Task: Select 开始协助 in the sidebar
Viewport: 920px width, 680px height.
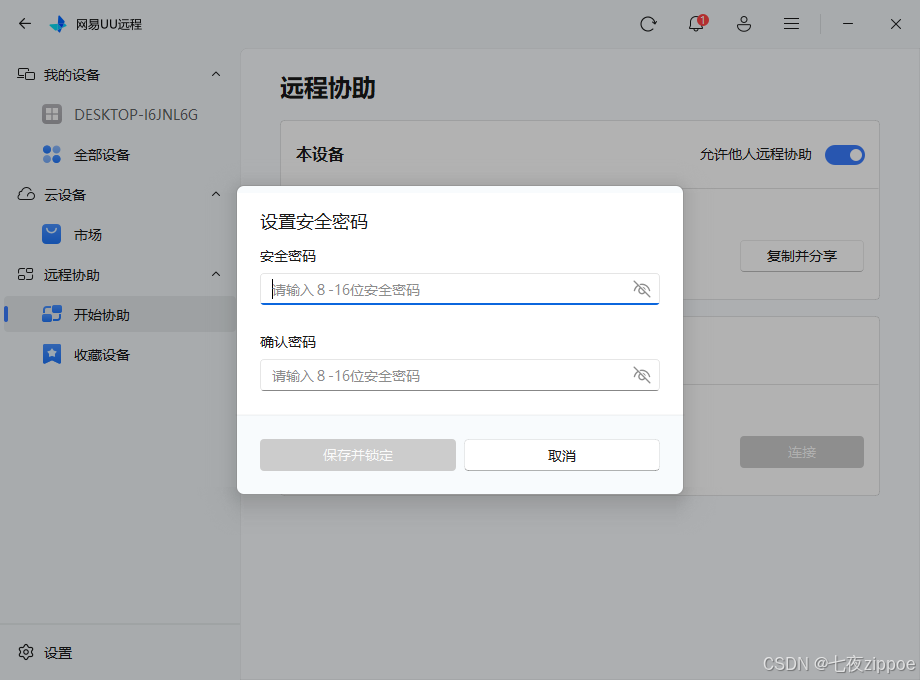Action: pyautogui.click(x=120, y=314)
